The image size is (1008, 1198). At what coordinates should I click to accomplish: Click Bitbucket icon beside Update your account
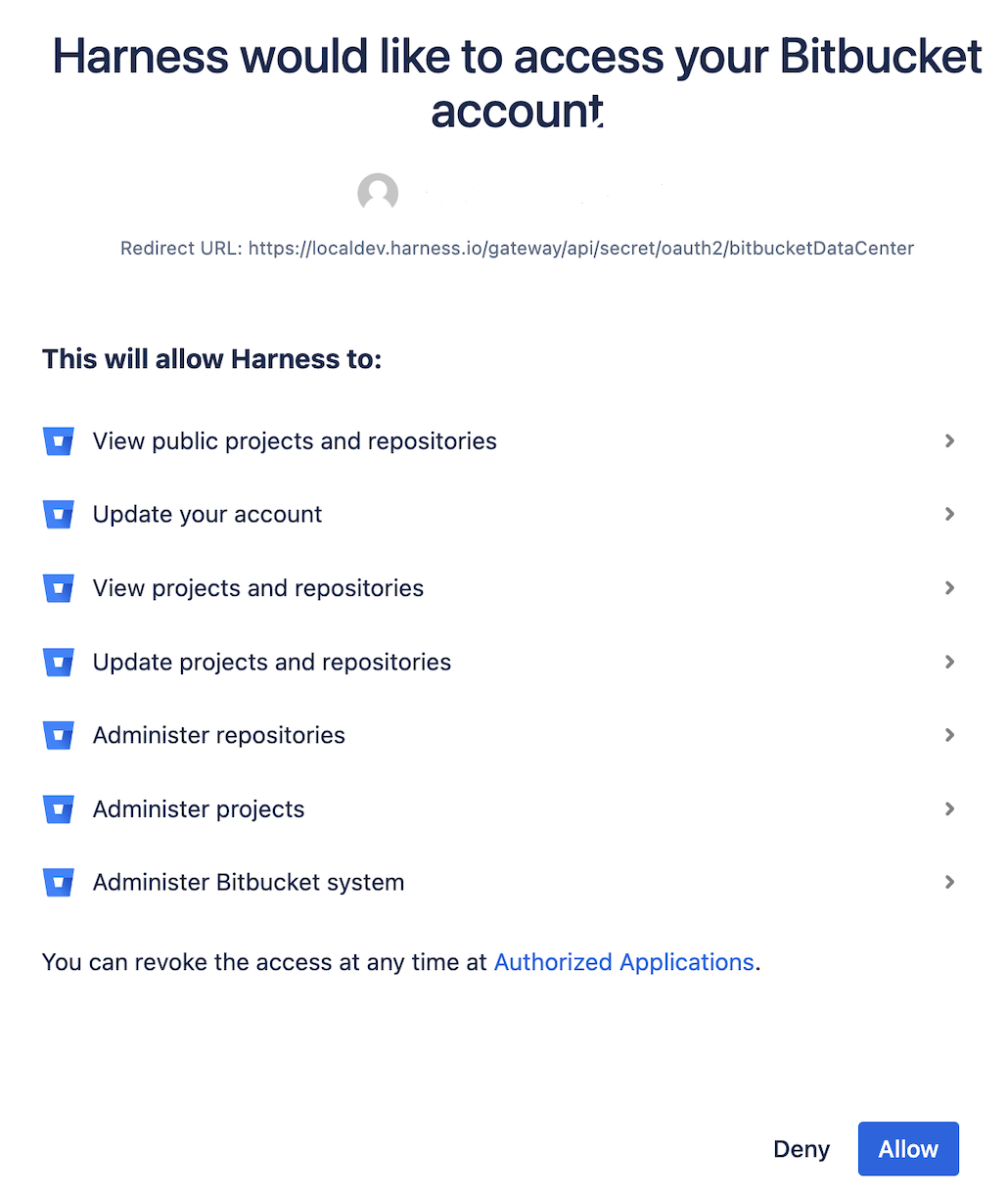pos(59,515)
